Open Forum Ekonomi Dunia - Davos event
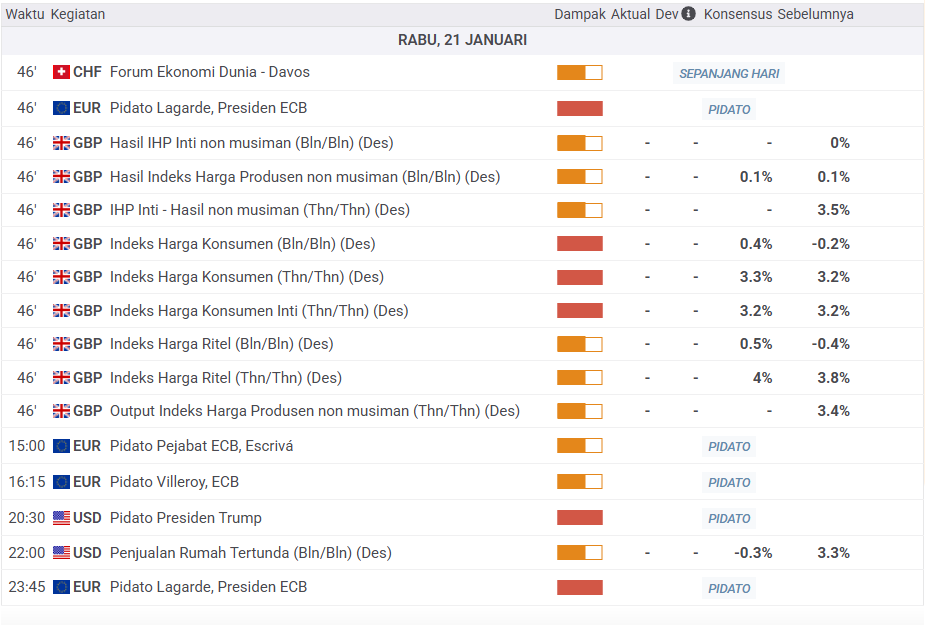Viewport: 925px width, 625px height. 209,72
